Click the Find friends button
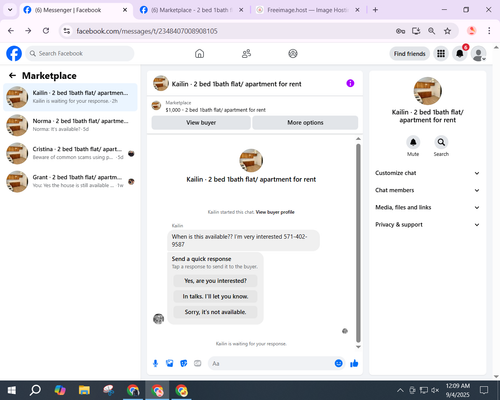Image resolution: width=500 pixels, height=400 pixels. tap(409, 54)
